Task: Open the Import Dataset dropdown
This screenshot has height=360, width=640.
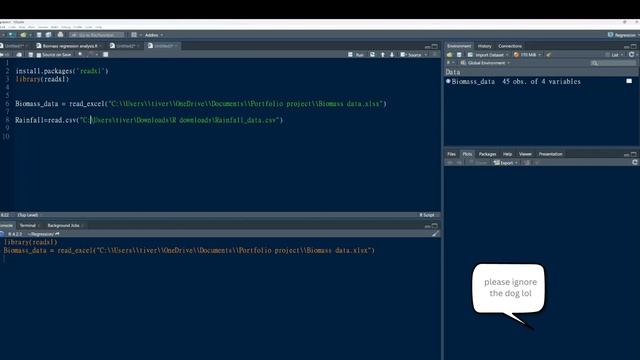Action: tap(488, 55)
